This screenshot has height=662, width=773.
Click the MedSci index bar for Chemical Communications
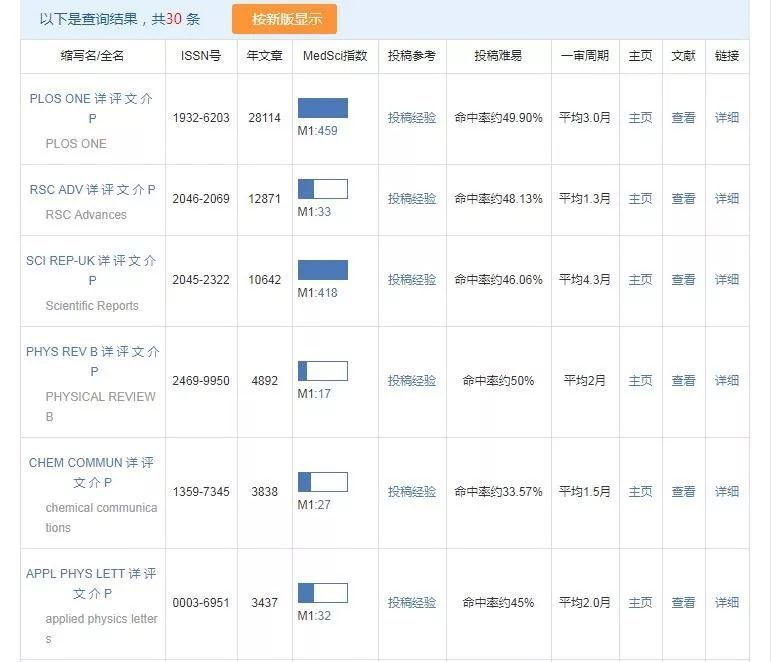tap(323, 482)
